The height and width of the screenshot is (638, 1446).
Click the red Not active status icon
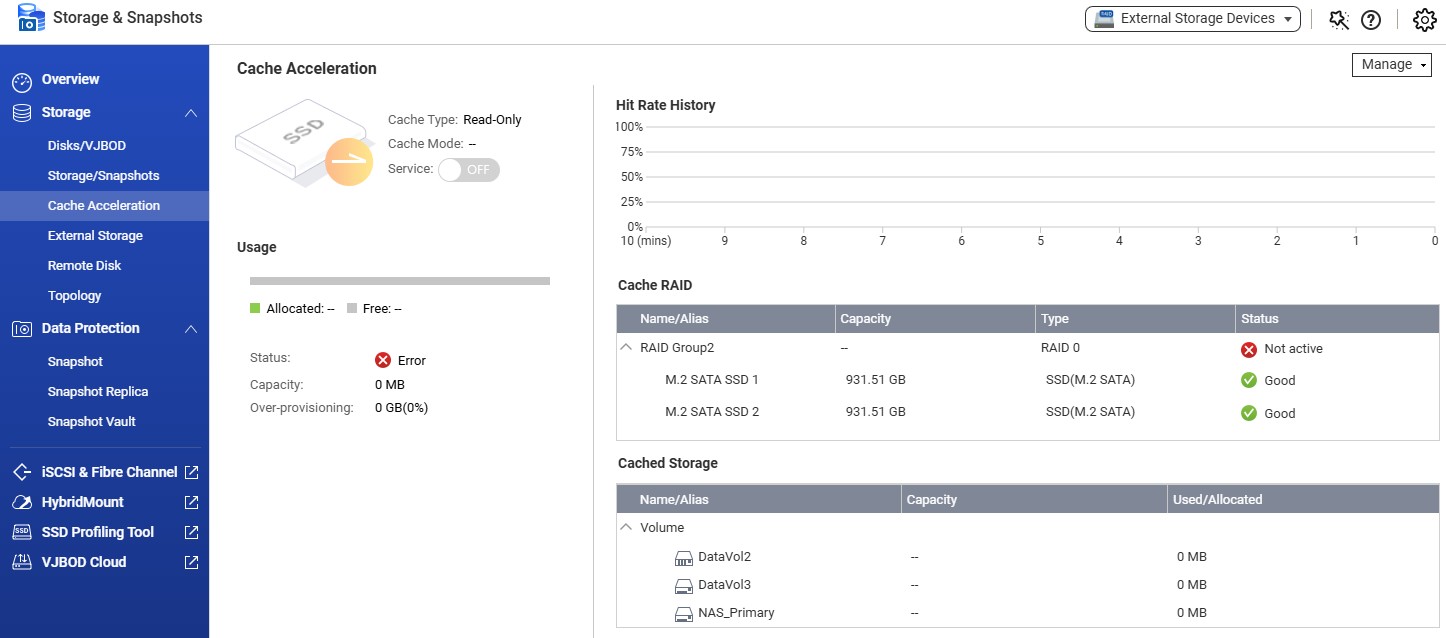coord(1249,349)
